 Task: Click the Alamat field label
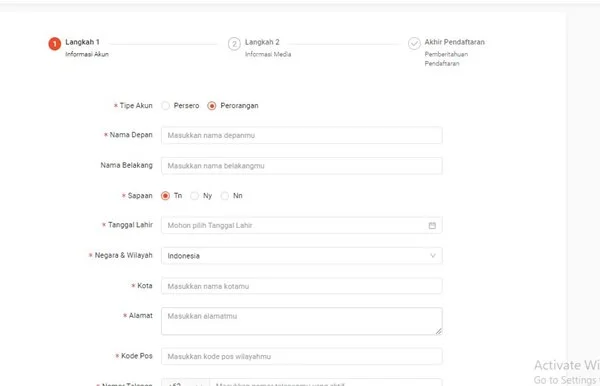pos(140,316)
